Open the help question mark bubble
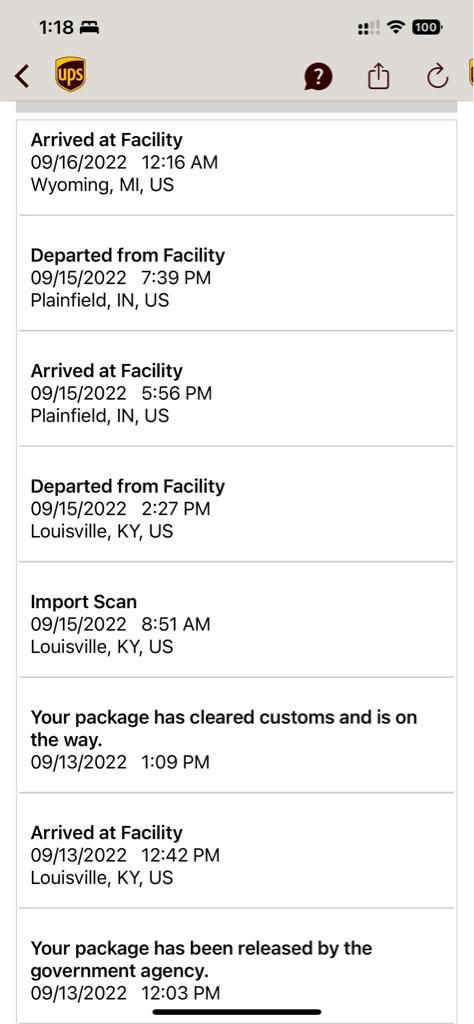The height and width of the screenshot is (1024, 474). coord(318,77)
